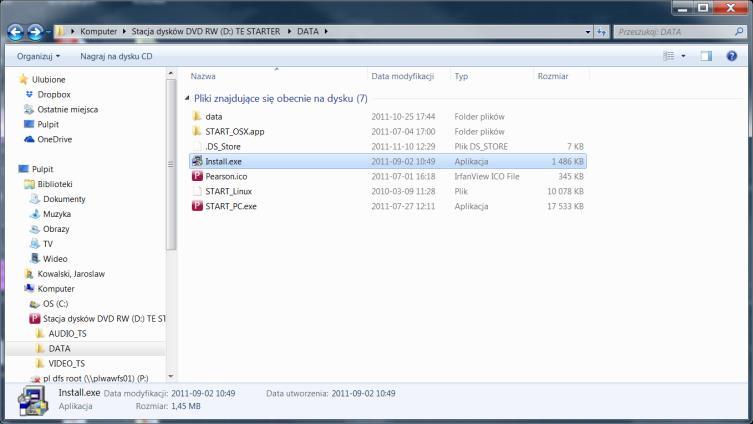This screenshot has width=753, height=424.
Task: Go back with the Back arrow button
Action: point(15,32)
